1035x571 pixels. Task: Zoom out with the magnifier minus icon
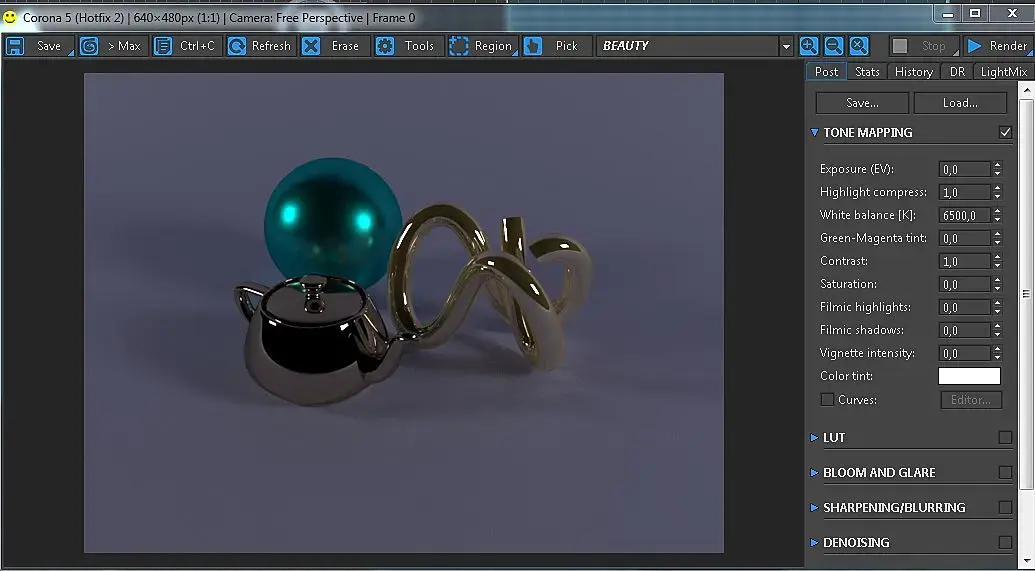pos(834,46)
